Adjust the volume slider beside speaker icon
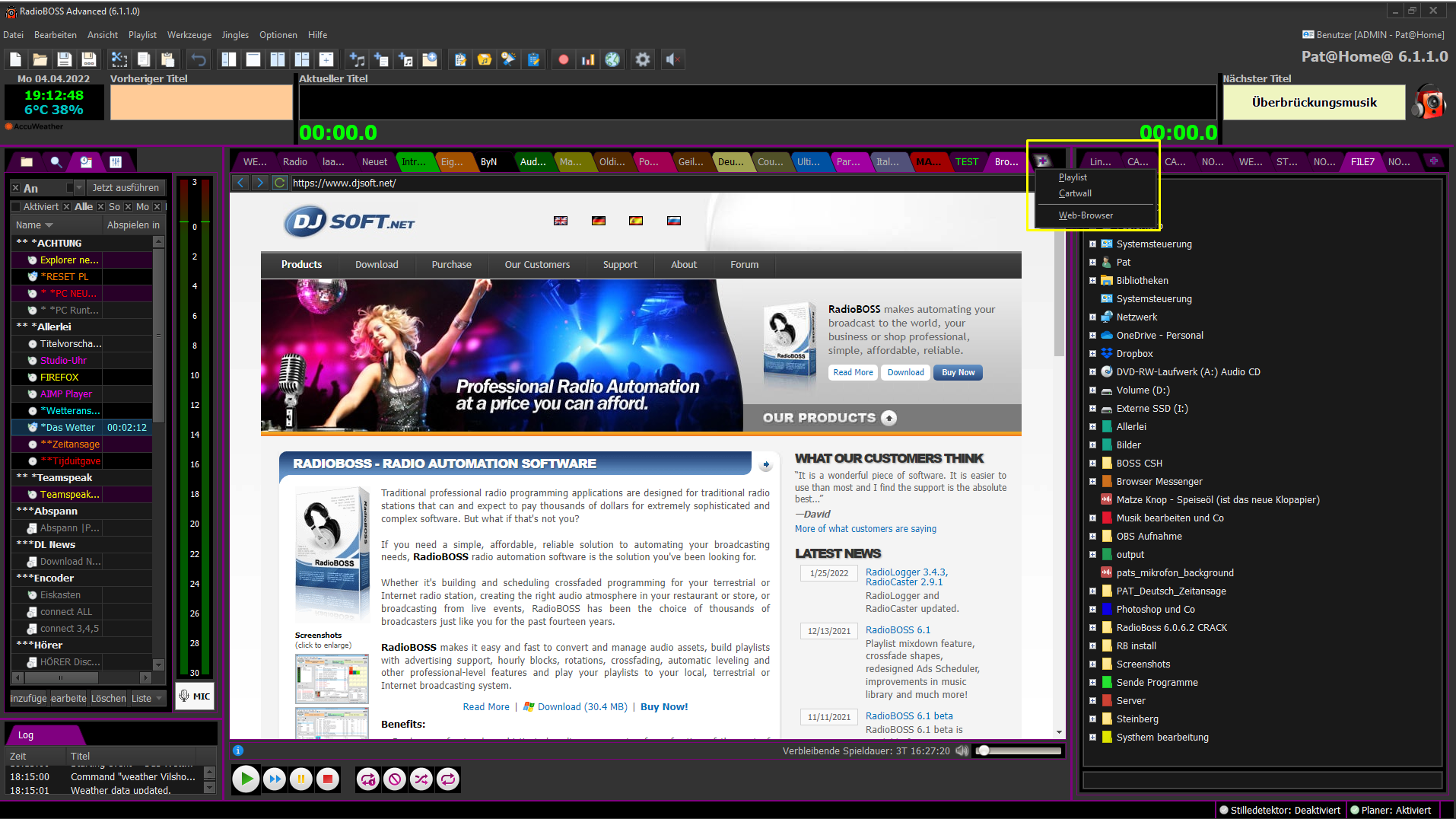This screenshot has width=1456, height=819. [1019, 750]
